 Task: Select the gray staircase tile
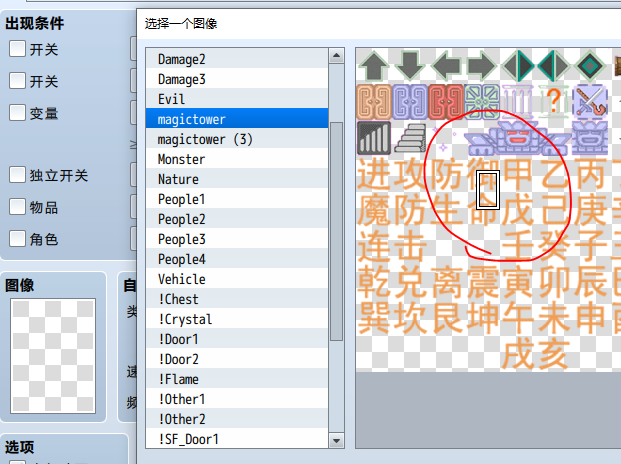(410, 138)
